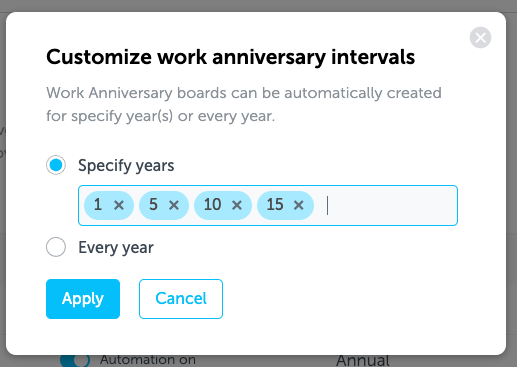The width and height of the screenshot is (517, 367).
Task: Select the Every year radio button
Action: (x=56, y=247)
